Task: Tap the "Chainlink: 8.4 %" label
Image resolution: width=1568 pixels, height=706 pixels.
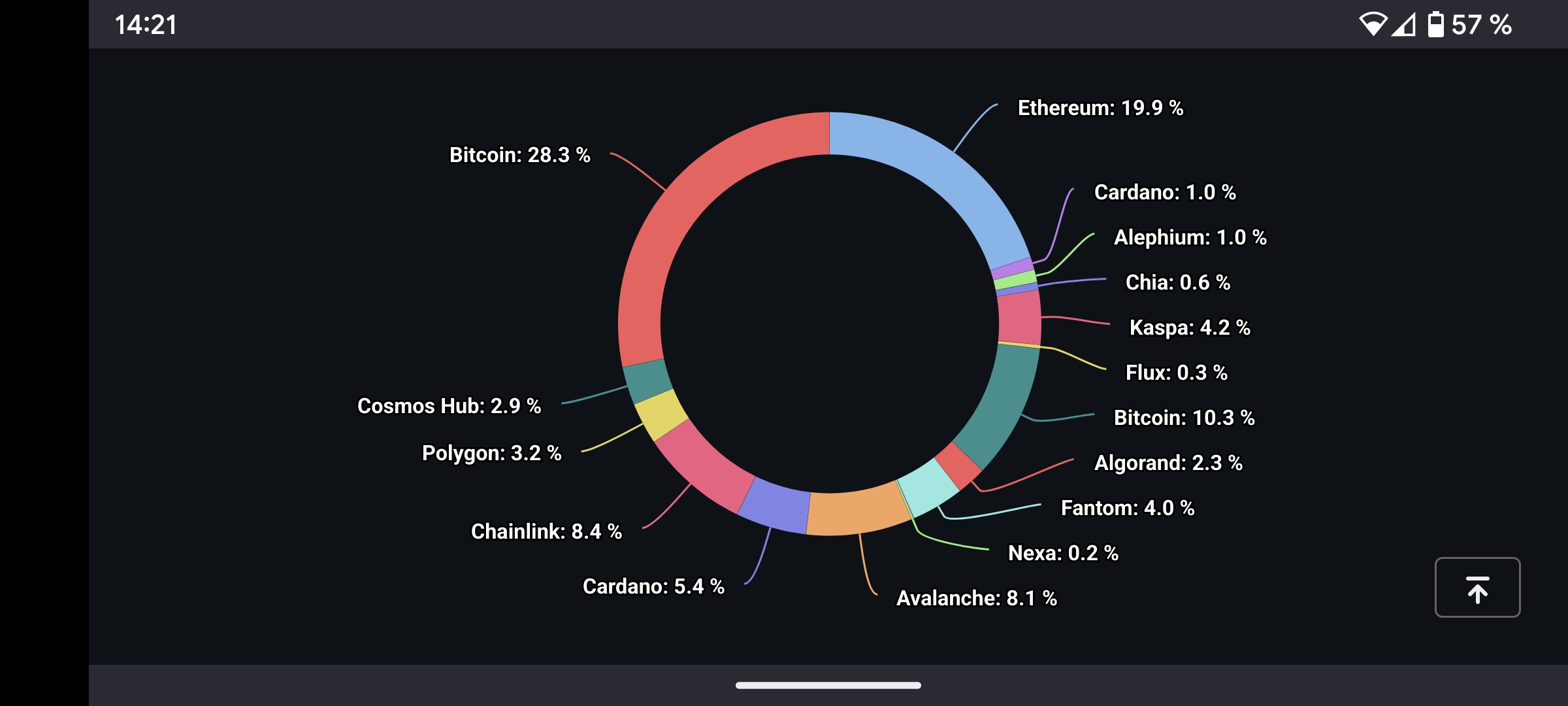Action: (x=546, y=531)
